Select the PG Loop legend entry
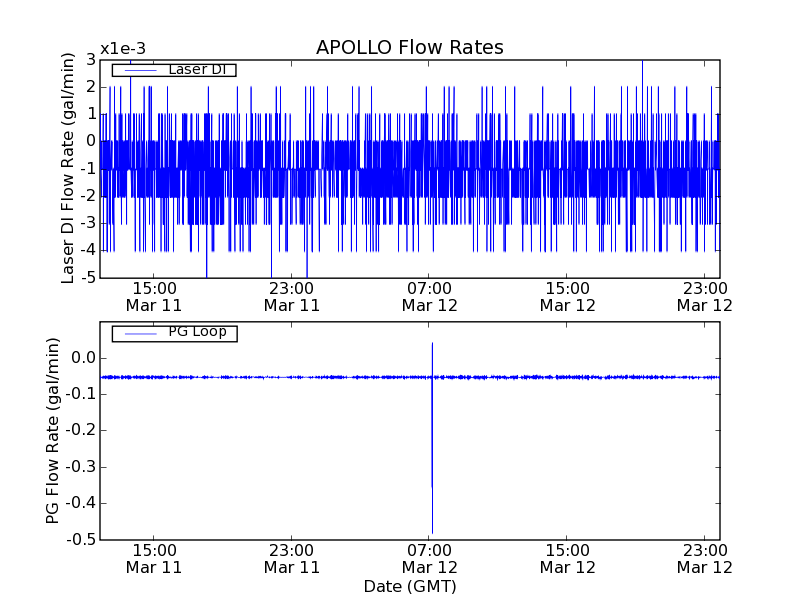Screen dimensions: 800x600 [174, 333]
